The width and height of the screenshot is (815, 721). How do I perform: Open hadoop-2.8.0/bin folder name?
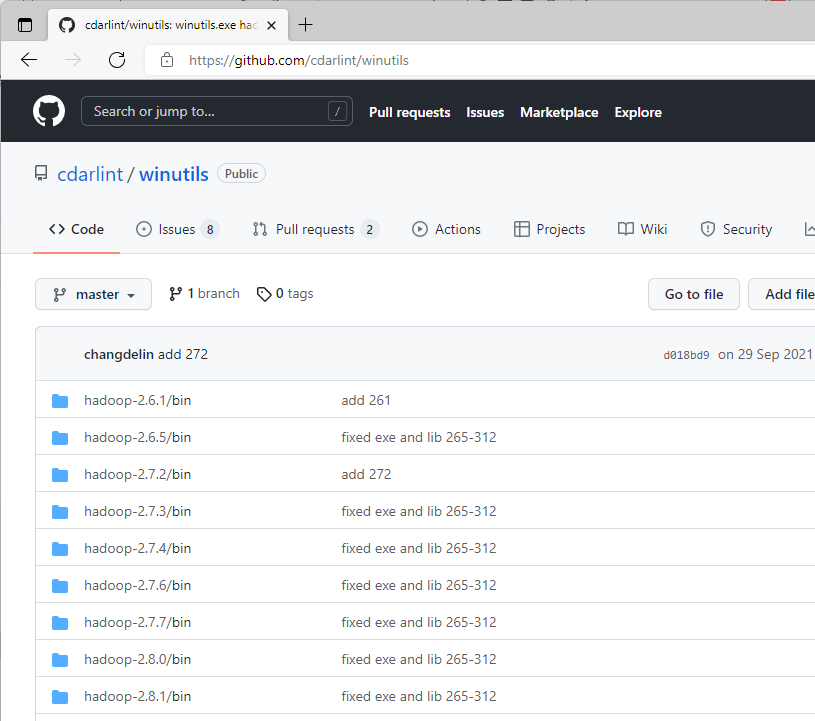(138, 660)
